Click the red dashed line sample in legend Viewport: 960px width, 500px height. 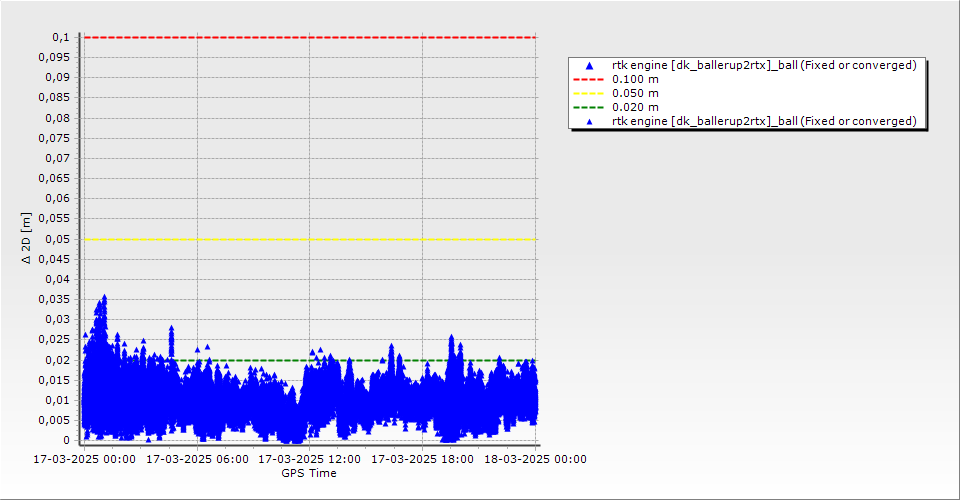[x=589, y=79]
